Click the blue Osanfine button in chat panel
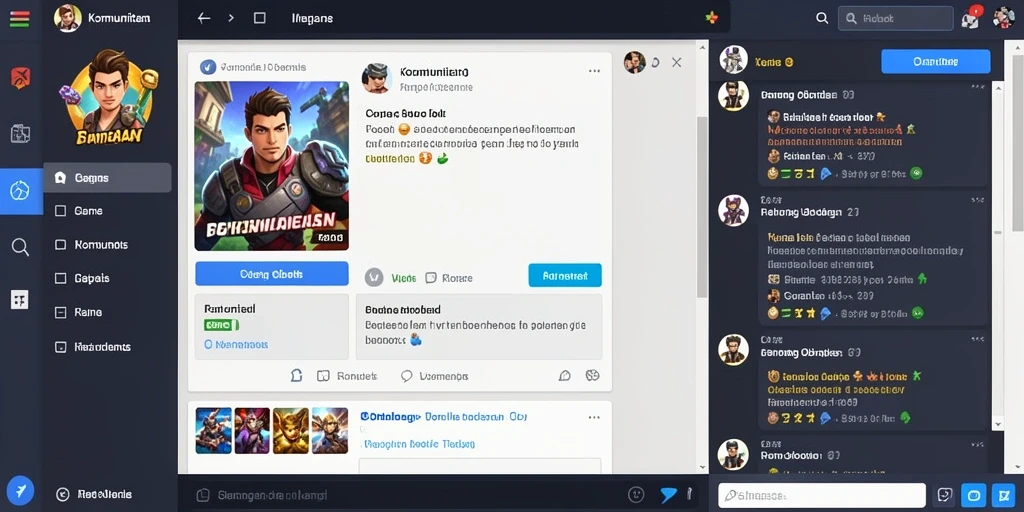 pyautogui.click(x=935, y=61)
